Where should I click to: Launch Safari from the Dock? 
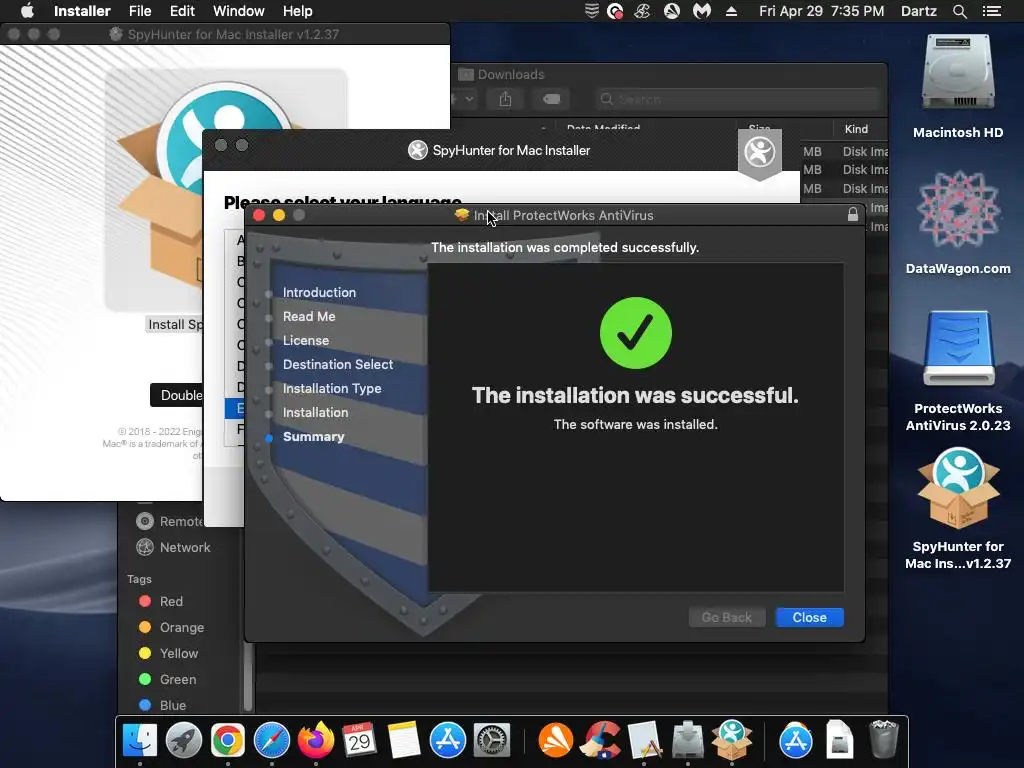[272, 741]
